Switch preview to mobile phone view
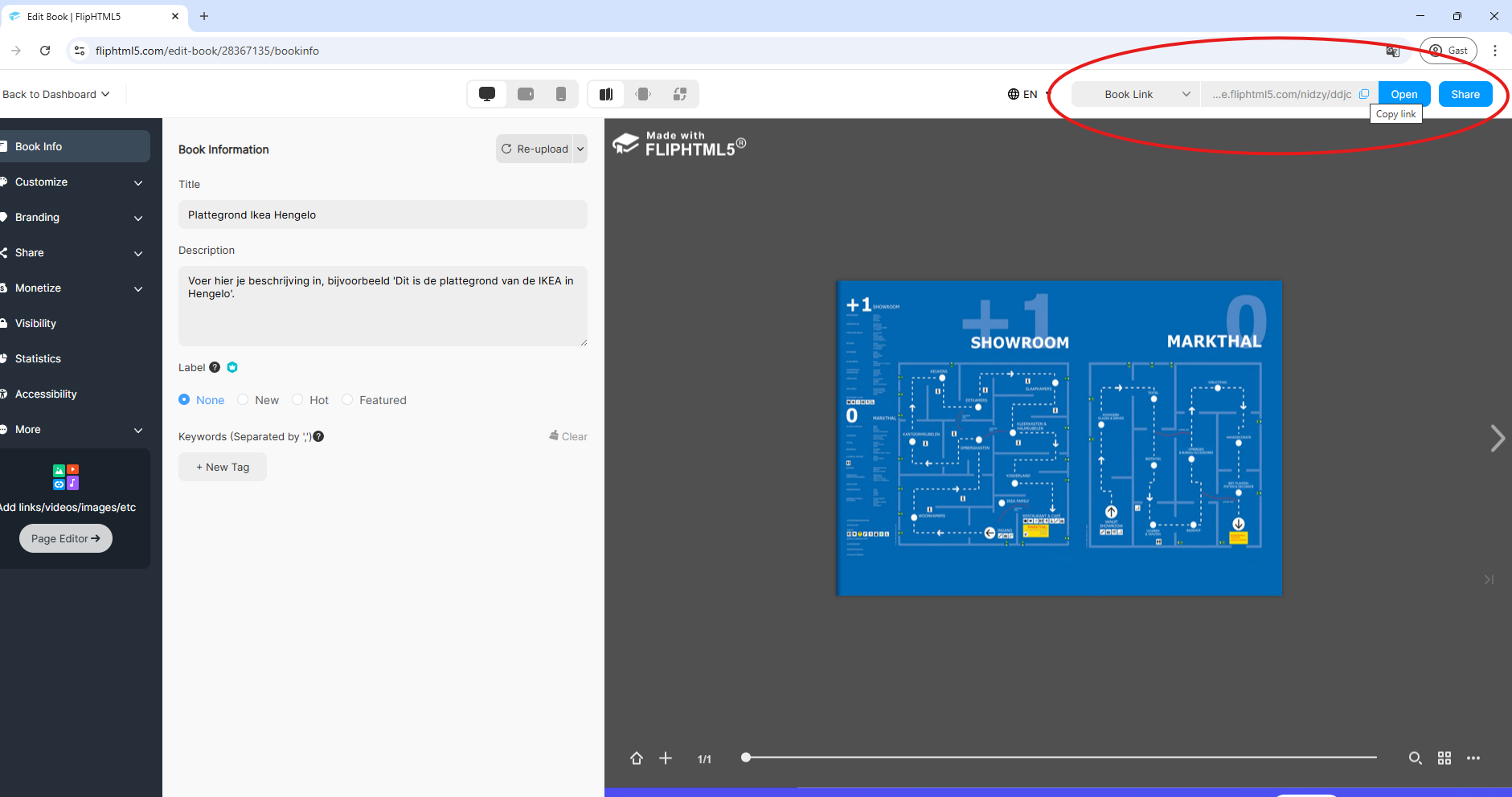1512x797 pixels. pos(561,94)
